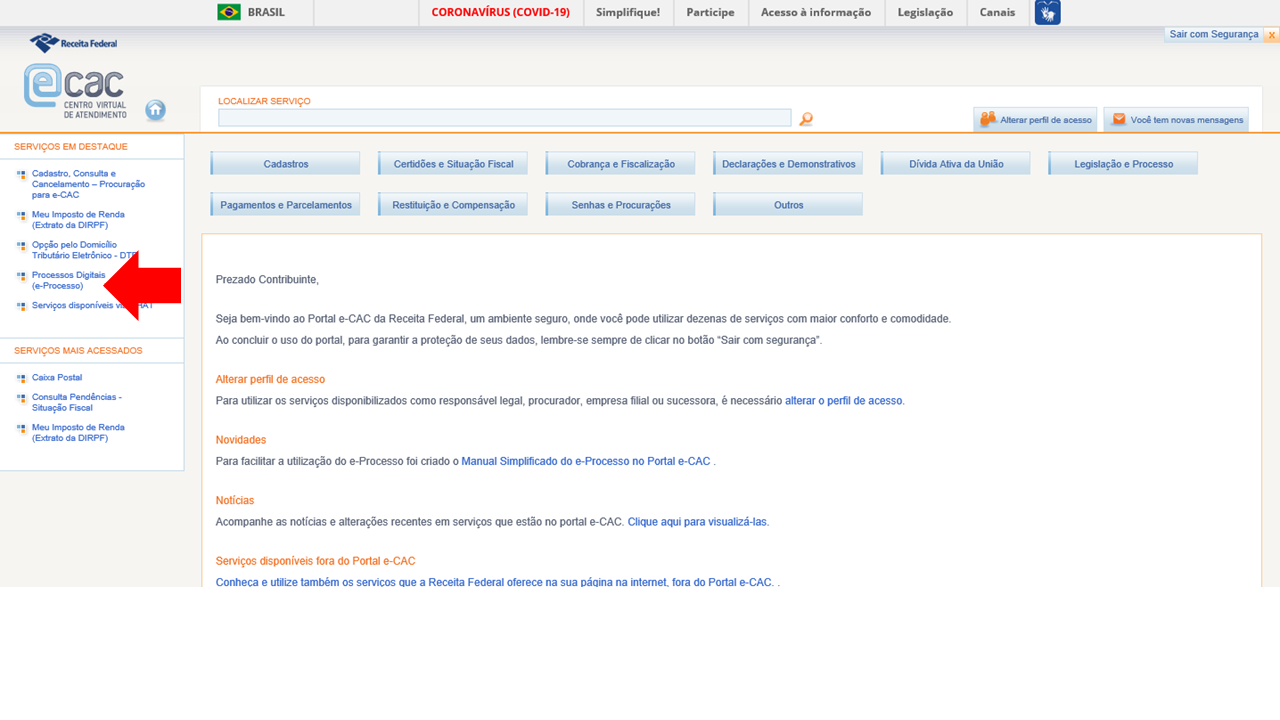Image resolution: width=1280 pixels, height=720 pixels.
Task: Click the Brazil flag icon
Action: pyautogui.click(x=229, y=12)
